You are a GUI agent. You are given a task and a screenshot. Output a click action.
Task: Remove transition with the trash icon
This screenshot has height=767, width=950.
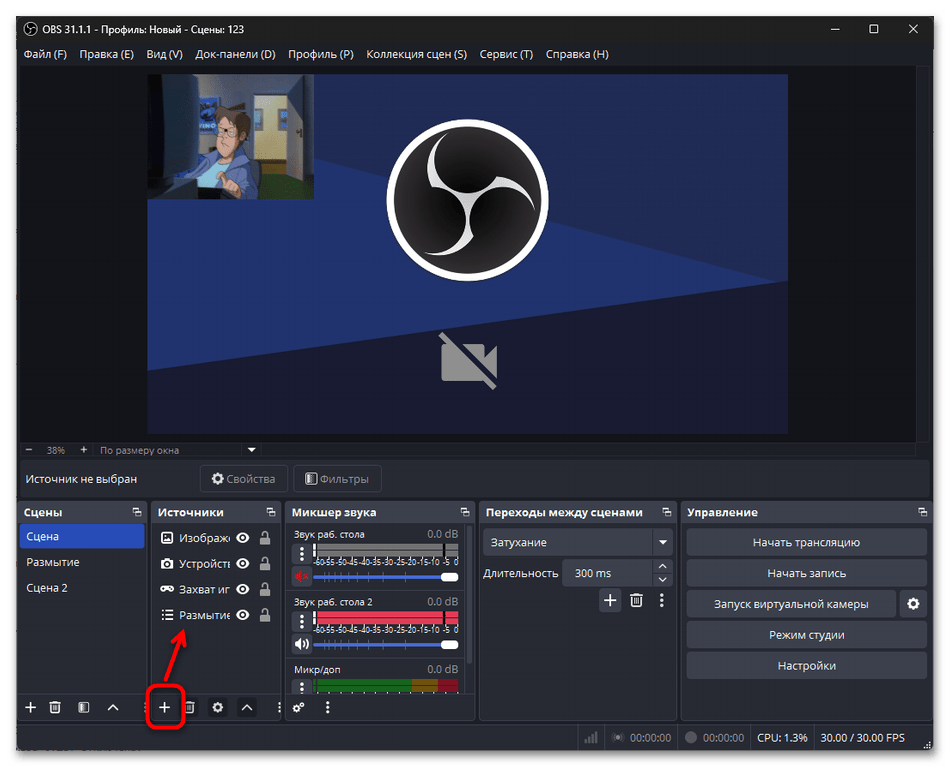636,600
